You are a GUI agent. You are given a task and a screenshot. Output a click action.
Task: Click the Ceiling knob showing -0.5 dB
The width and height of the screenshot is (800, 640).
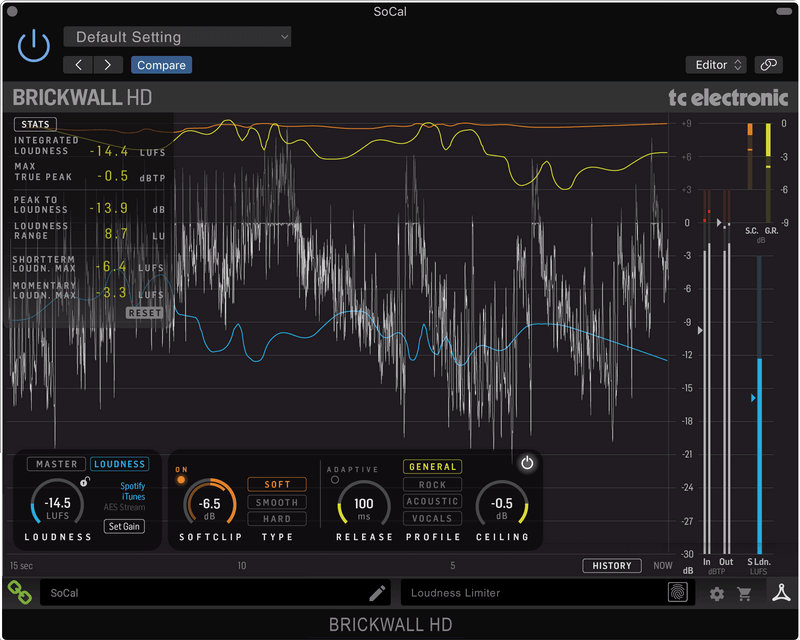pyautogui.click(x=502, y=504)
